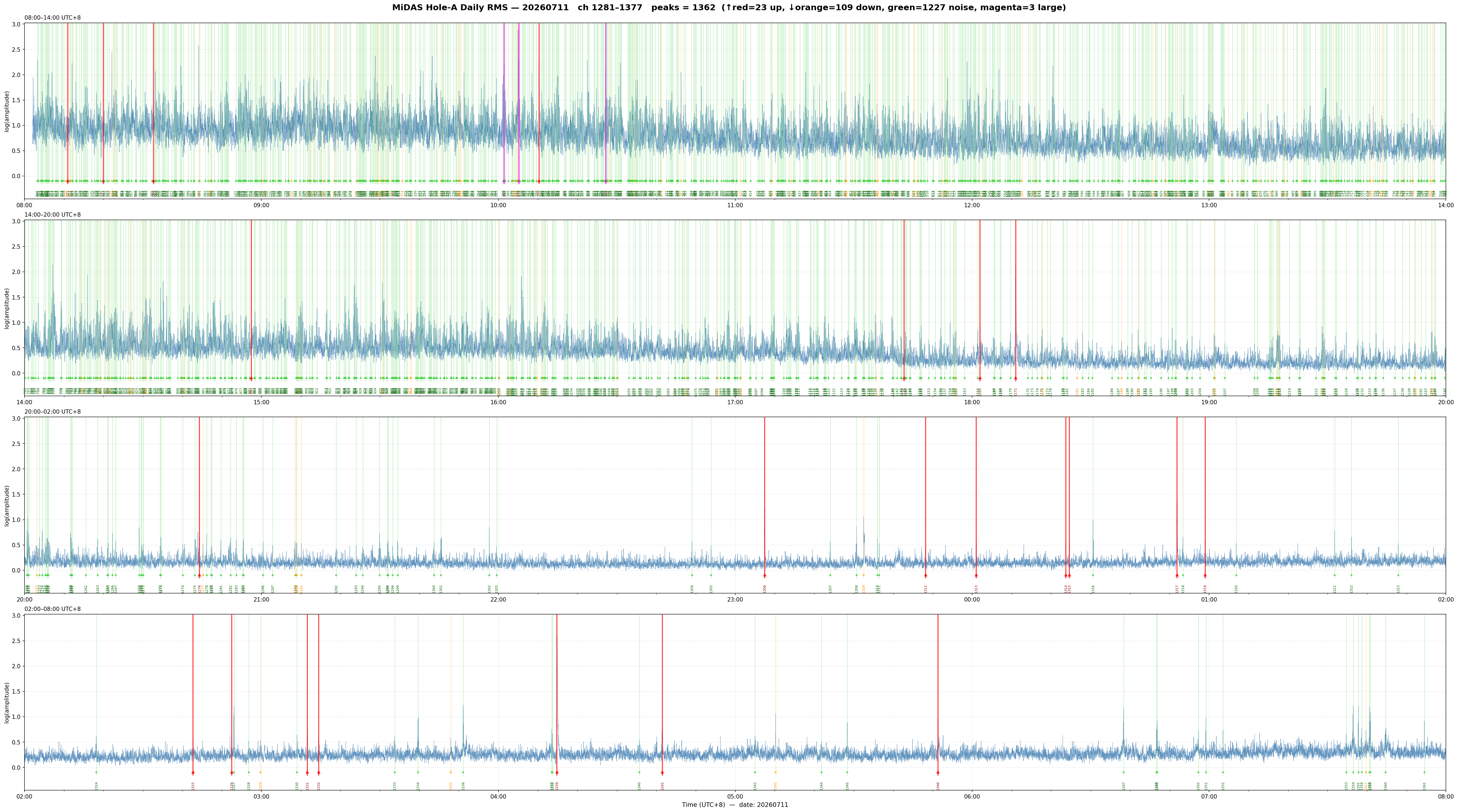Click the '04:00' time tick label
Image resolution: width=1458 pixels, height=812 pixels.
click(498, 797)
